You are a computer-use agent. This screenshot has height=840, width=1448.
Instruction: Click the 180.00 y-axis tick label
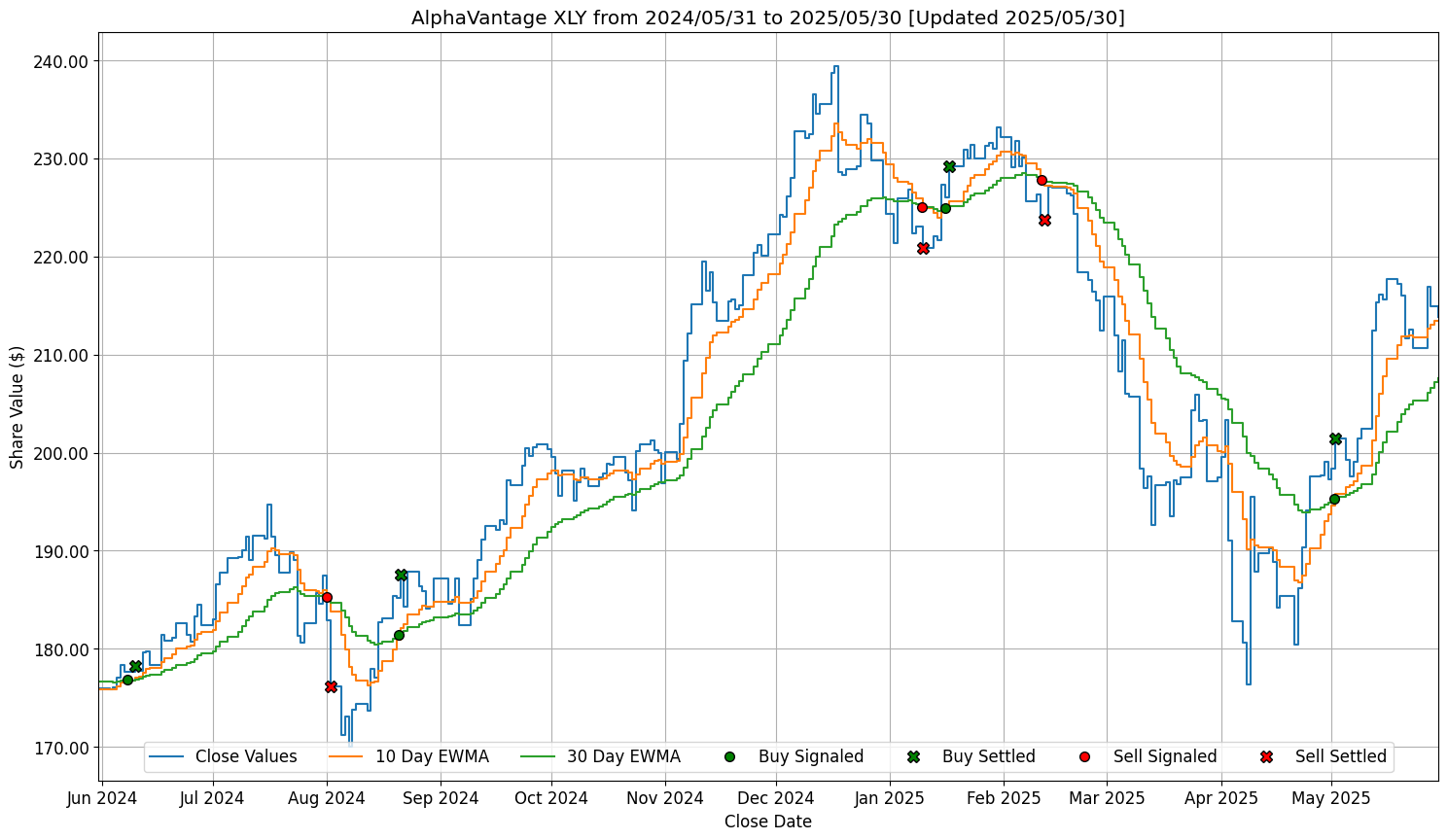pos(60,649)
